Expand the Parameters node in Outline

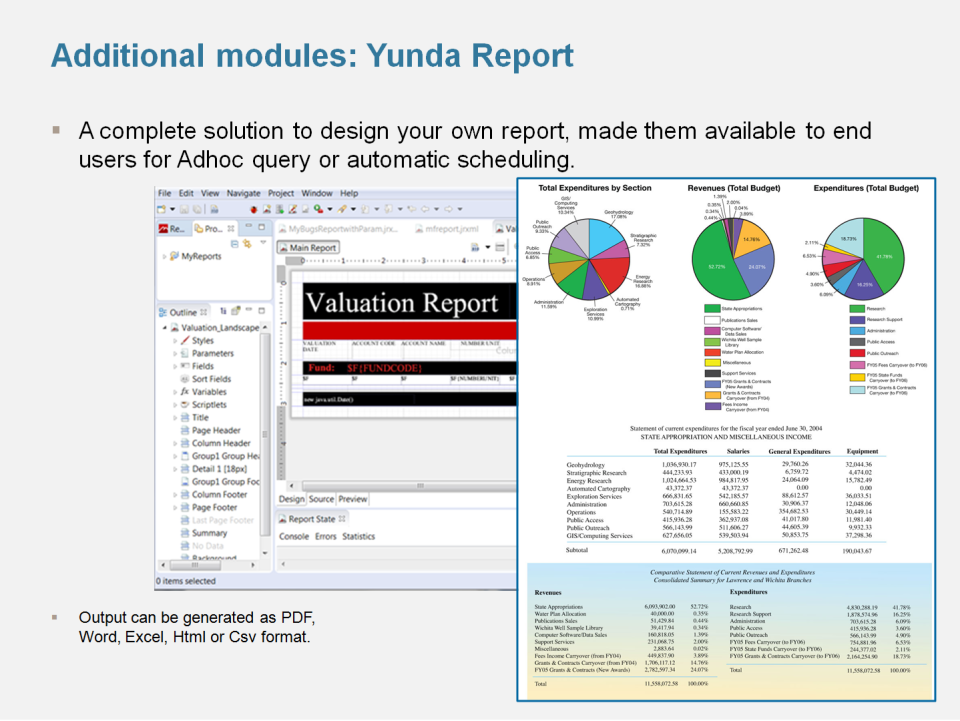pyautogui.click(x=175, y=354)
